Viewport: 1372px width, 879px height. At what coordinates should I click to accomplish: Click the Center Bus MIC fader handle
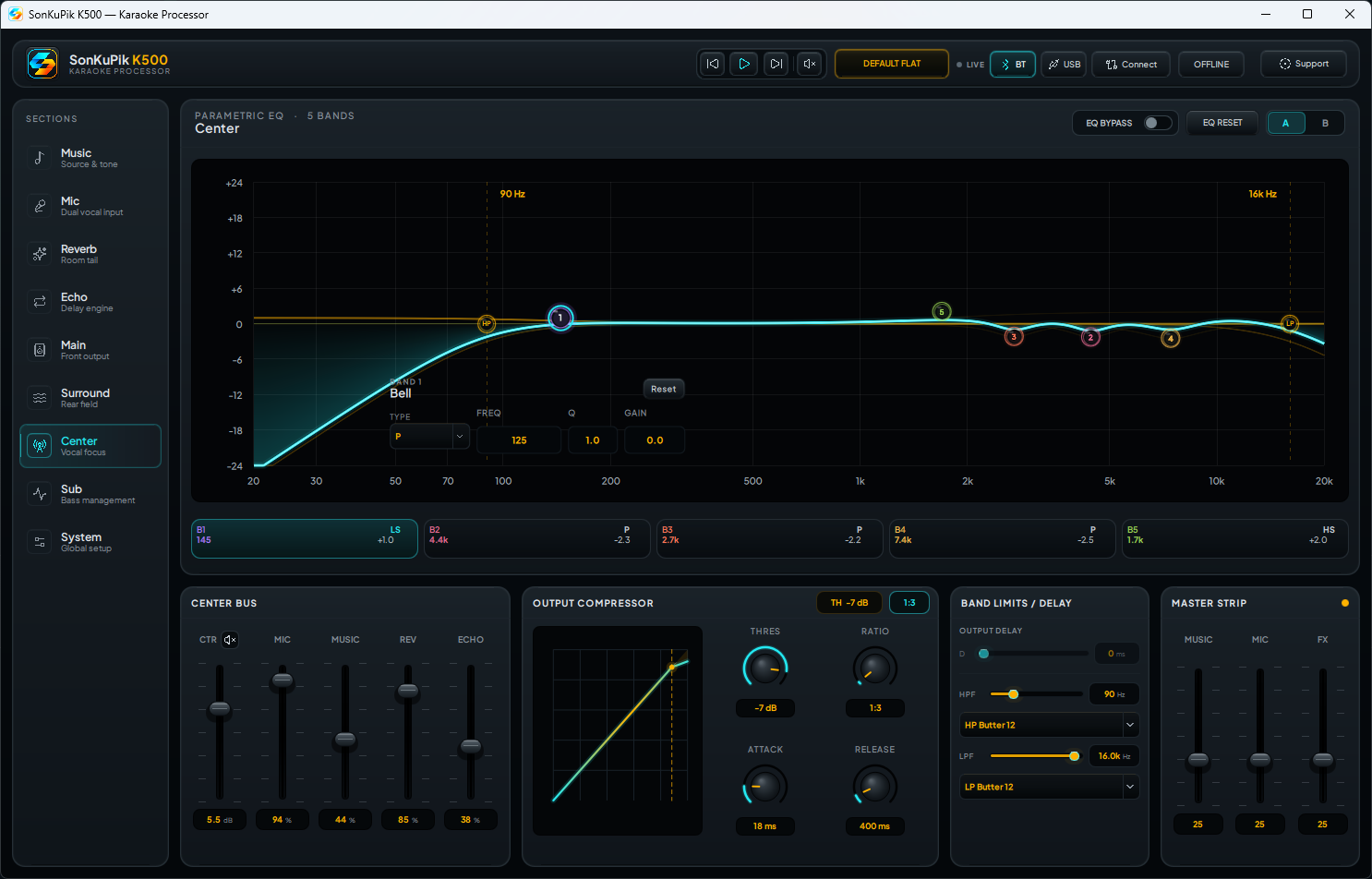283,681
